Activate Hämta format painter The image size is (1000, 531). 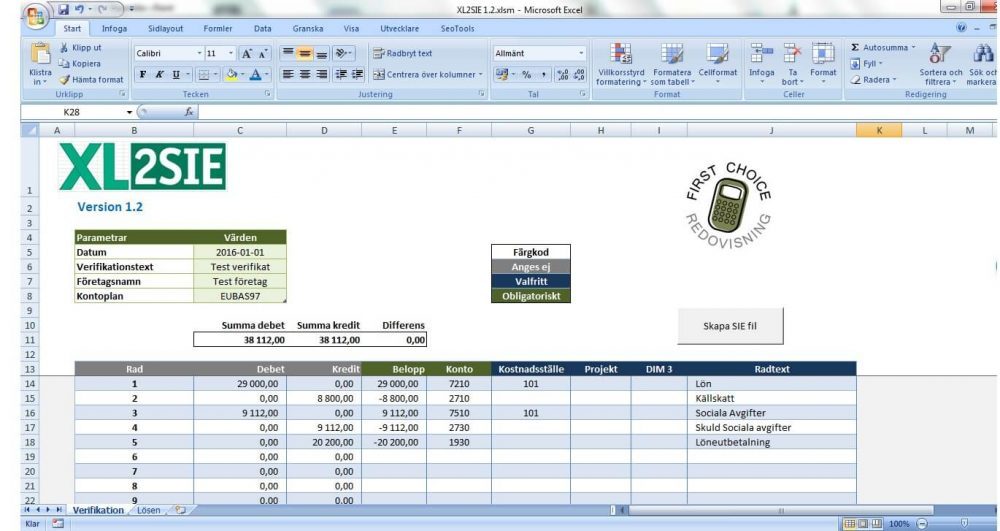[x=91, y=80]
